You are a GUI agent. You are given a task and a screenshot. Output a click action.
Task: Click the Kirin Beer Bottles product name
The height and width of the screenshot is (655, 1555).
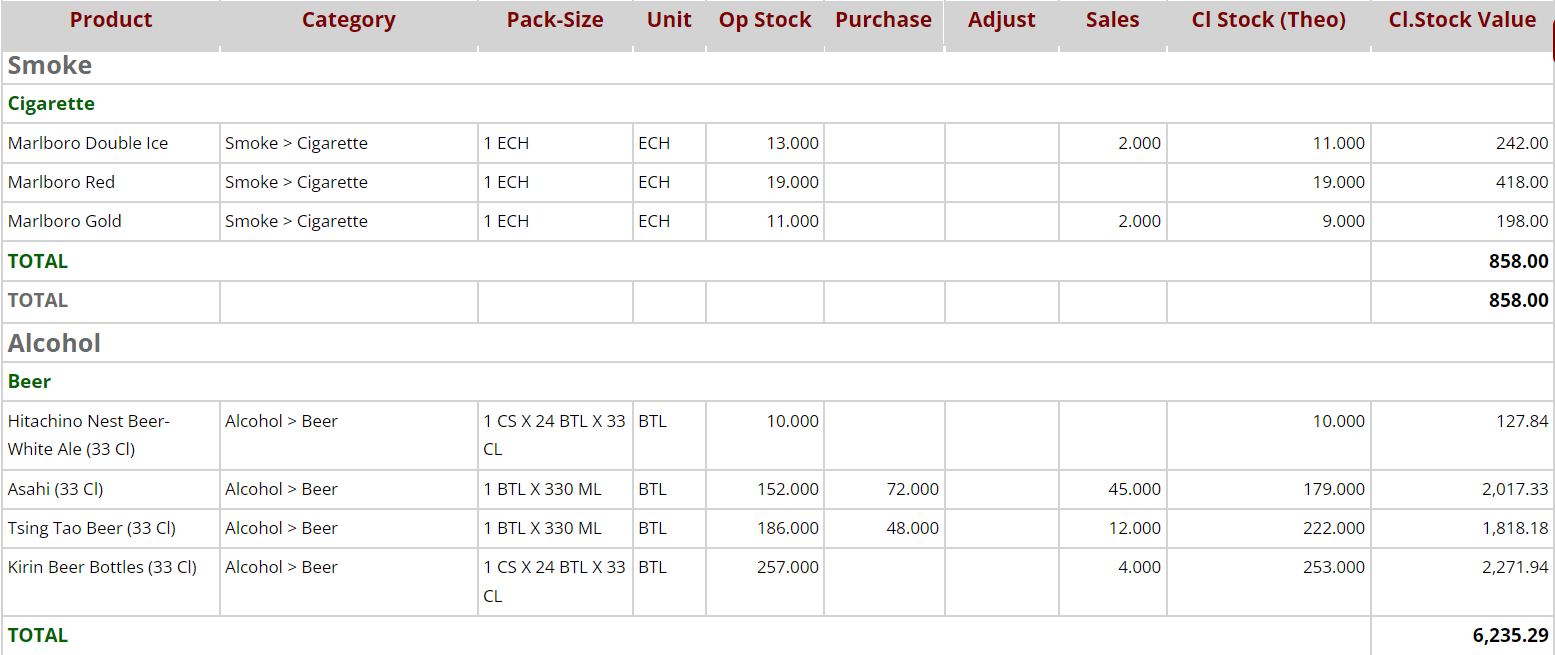click(x=102, y=567)
